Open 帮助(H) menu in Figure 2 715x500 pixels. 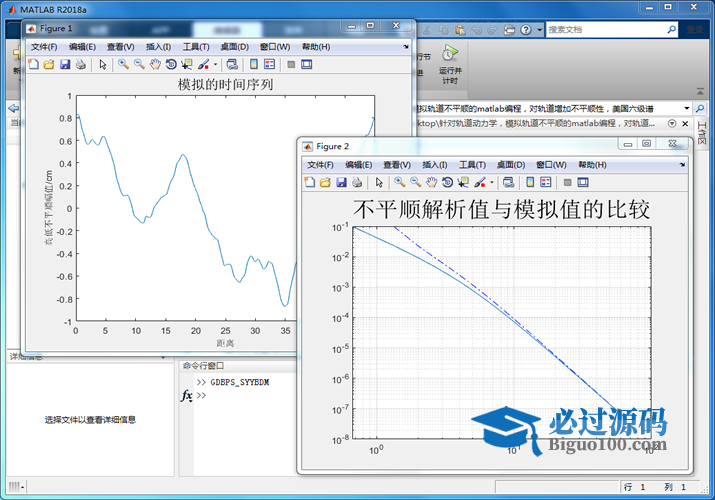click(592, 165)
